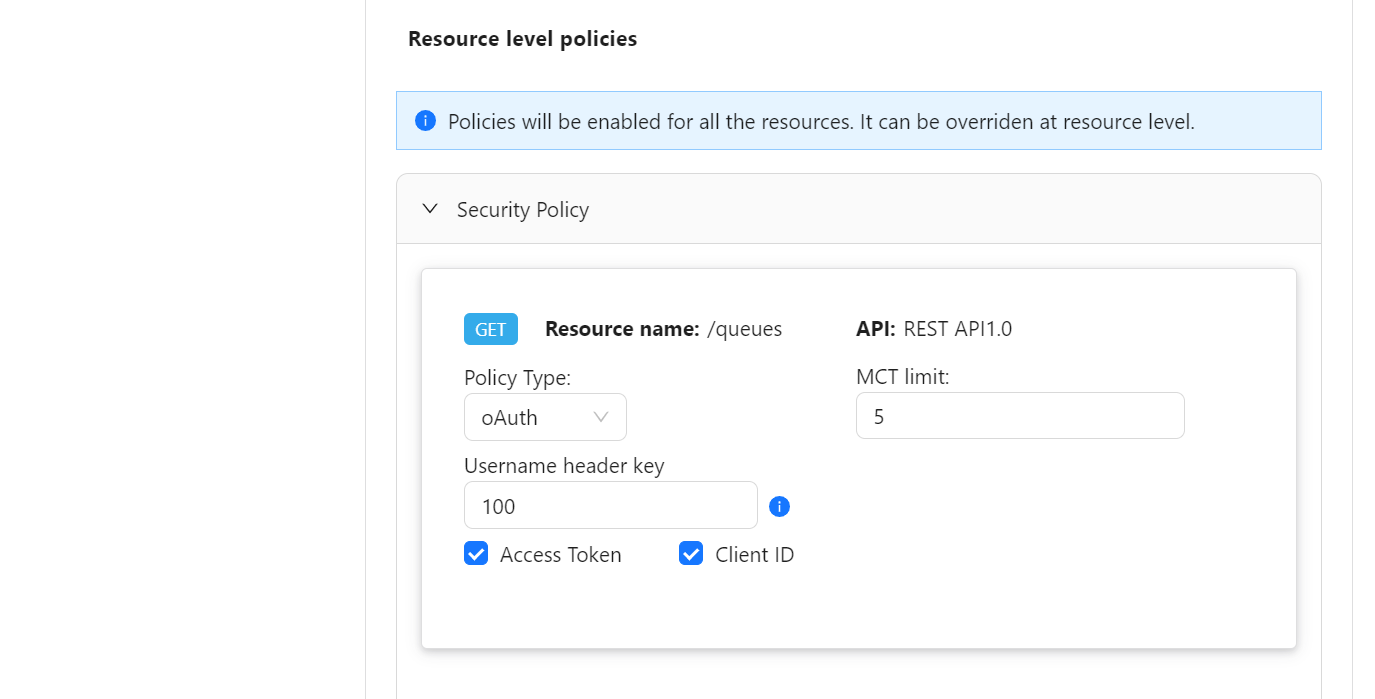Click the info icon beside Username header key

[779, 507]
